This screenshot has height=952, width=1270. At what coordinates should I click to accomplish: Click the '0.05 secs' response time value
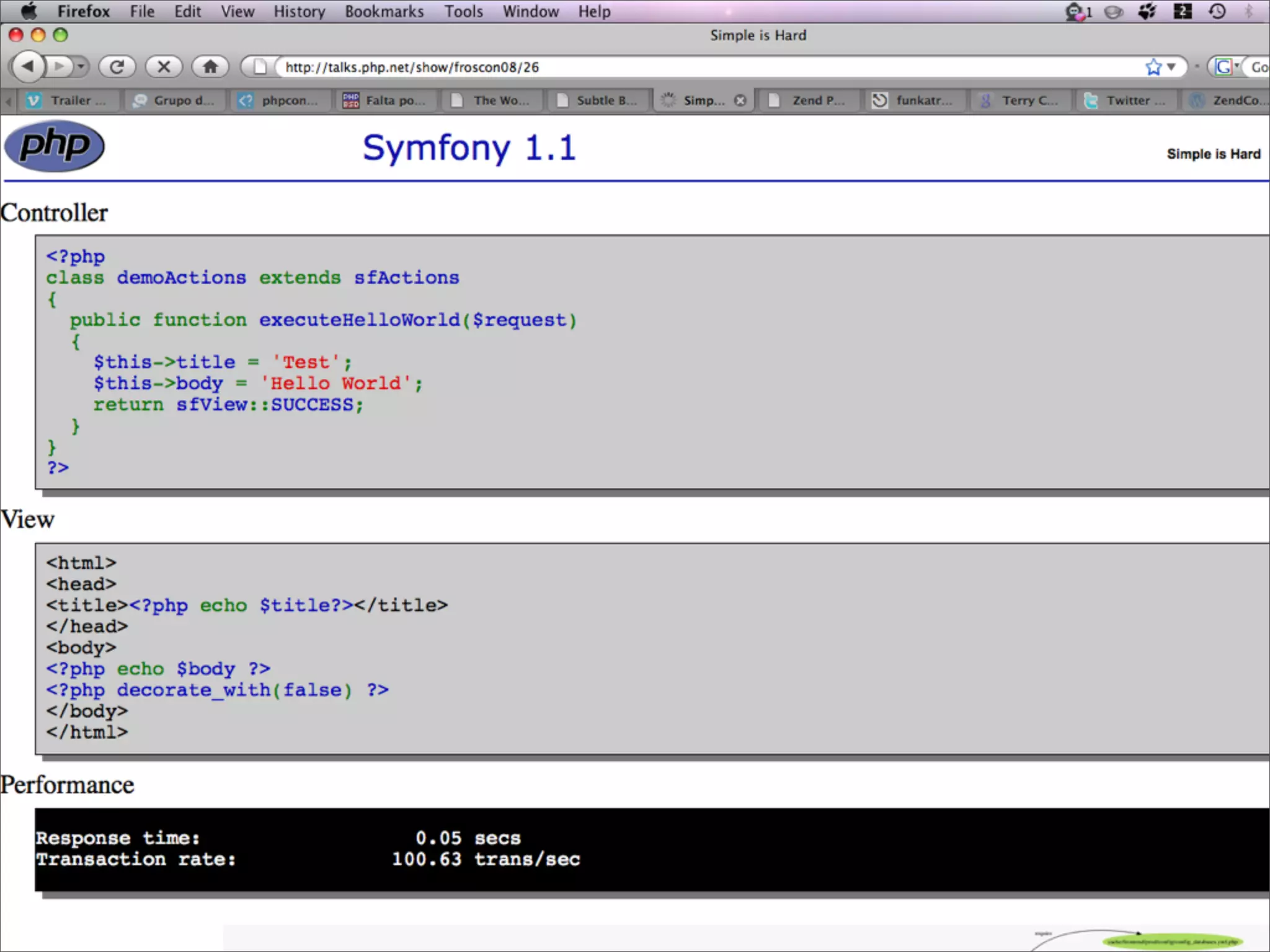tap(468, 838)
